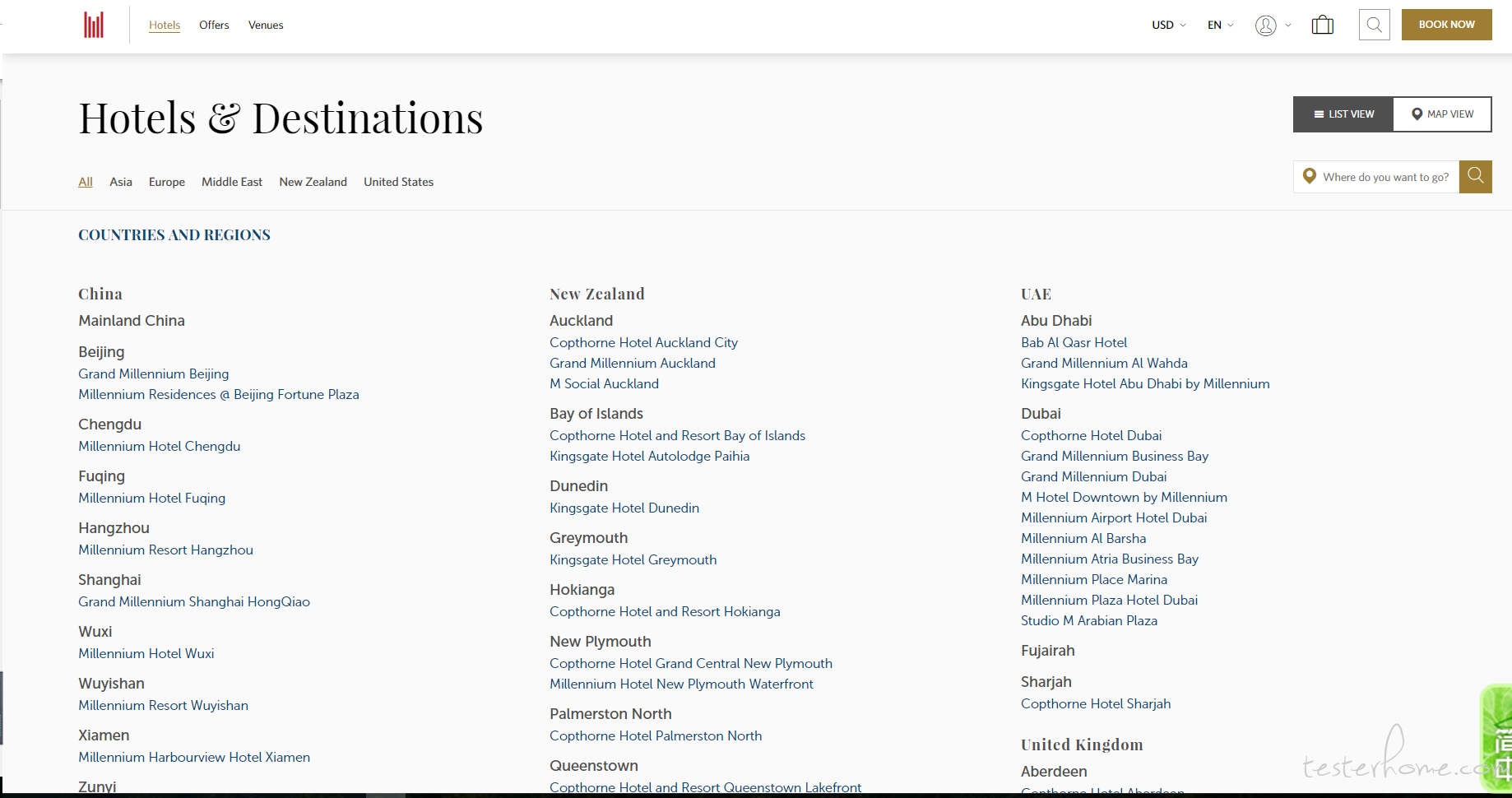The width and height of the screenshot is (1512, 798).
Task: Open Millennium Hotel Wuxi link
Action: [x=146, y=653]
